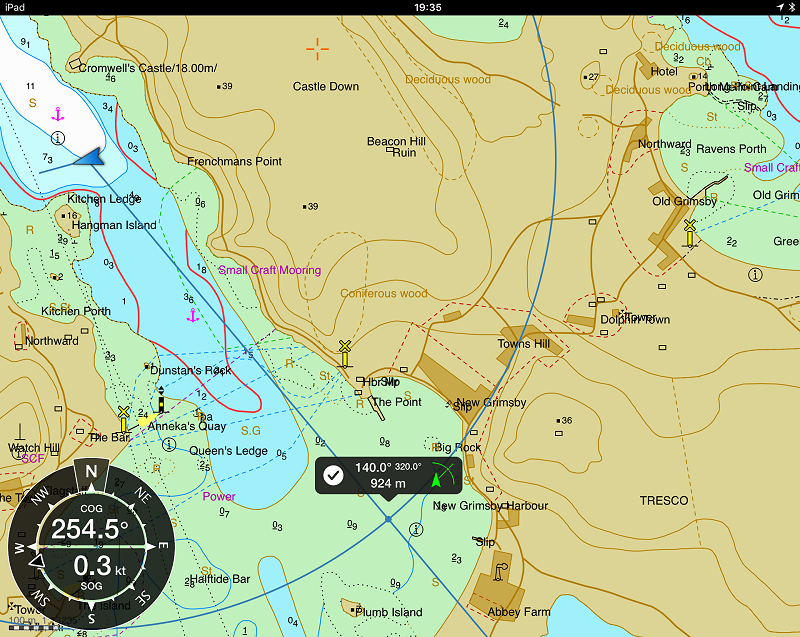
Task: Tap the Coniferous wood label
Action: click(x=384, y=293)
